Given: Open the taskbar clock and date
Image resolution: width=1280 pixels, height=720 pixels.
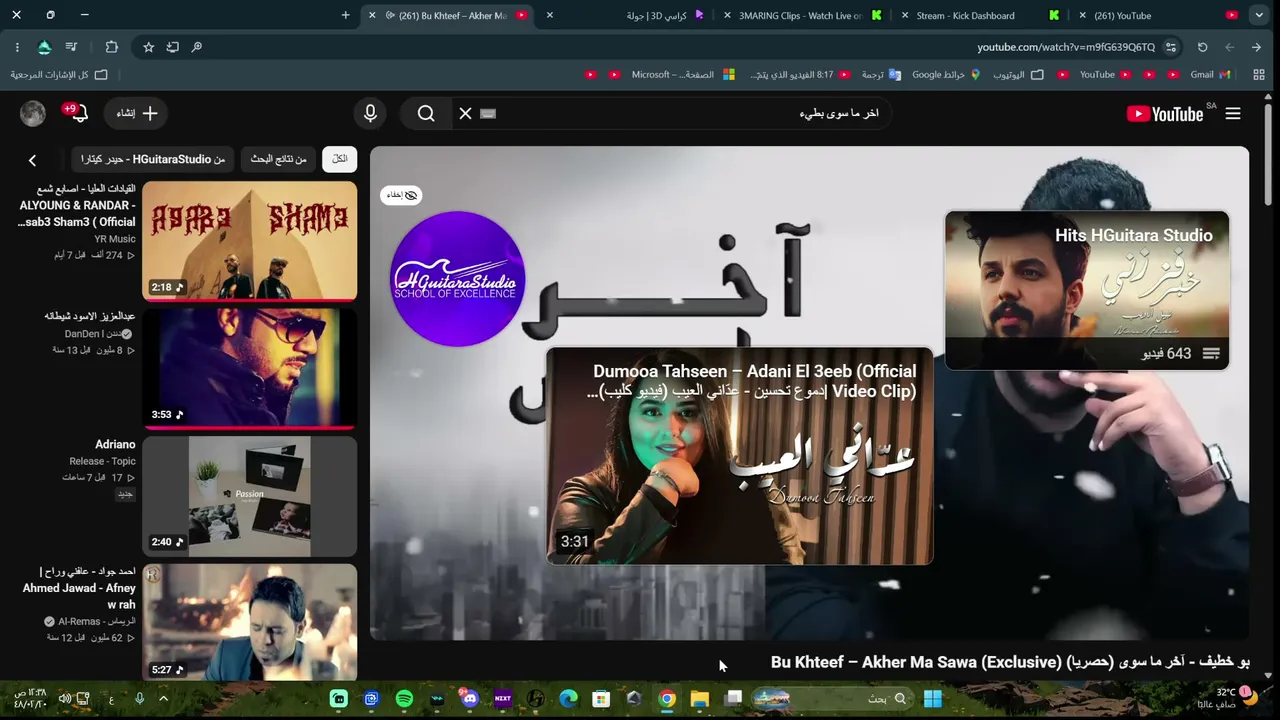Looking at the screenshot, I should pyautogui.click(x=30, y=699).
